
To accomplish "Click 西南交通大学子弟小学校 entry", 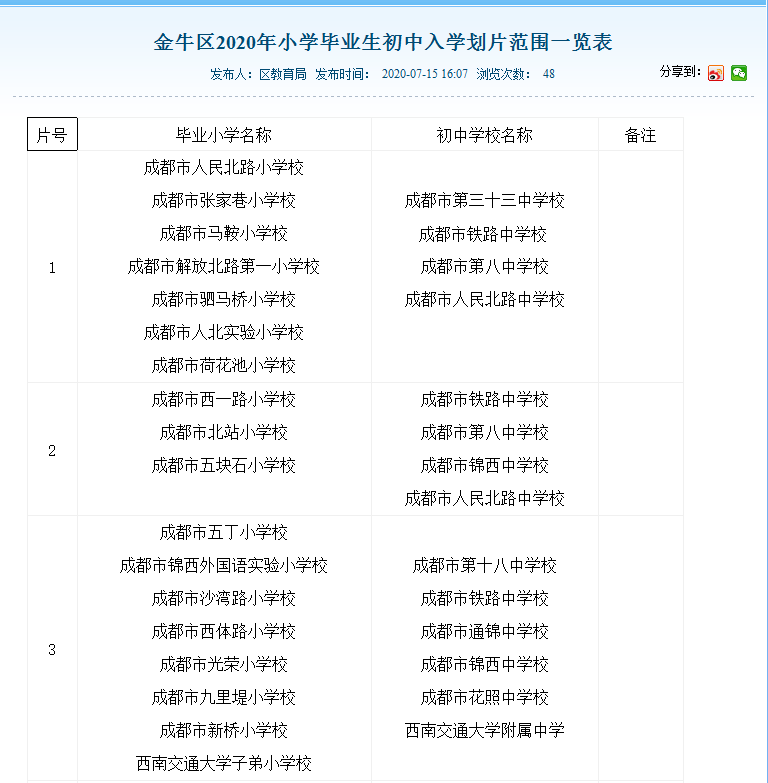I will tap(224, 763).
